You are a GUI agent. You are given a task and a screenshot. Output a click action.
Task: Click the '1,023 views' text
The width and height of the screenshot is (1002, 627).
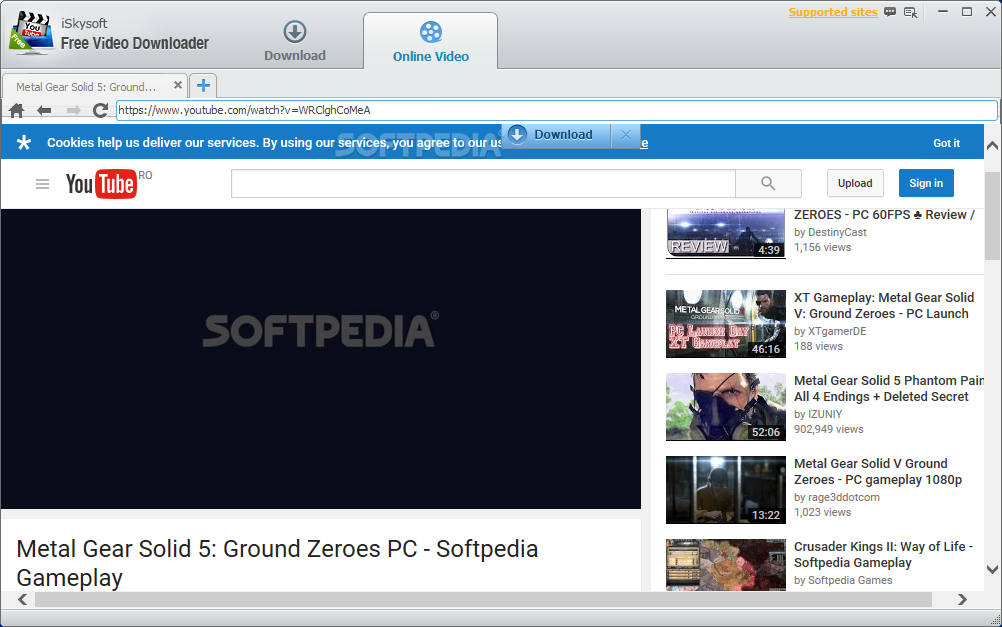coord(822,513)
